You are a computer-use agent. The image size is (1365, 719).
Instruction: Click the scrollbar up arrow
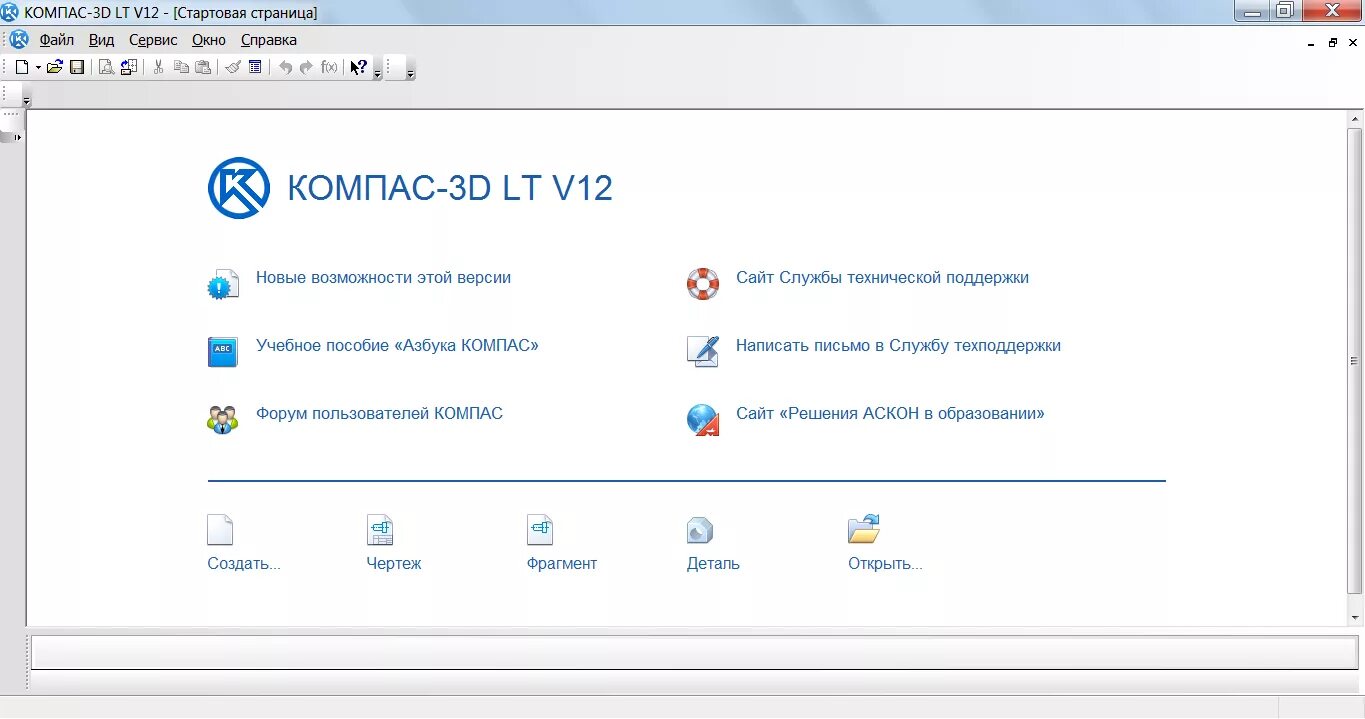(x=1355, y=119)
